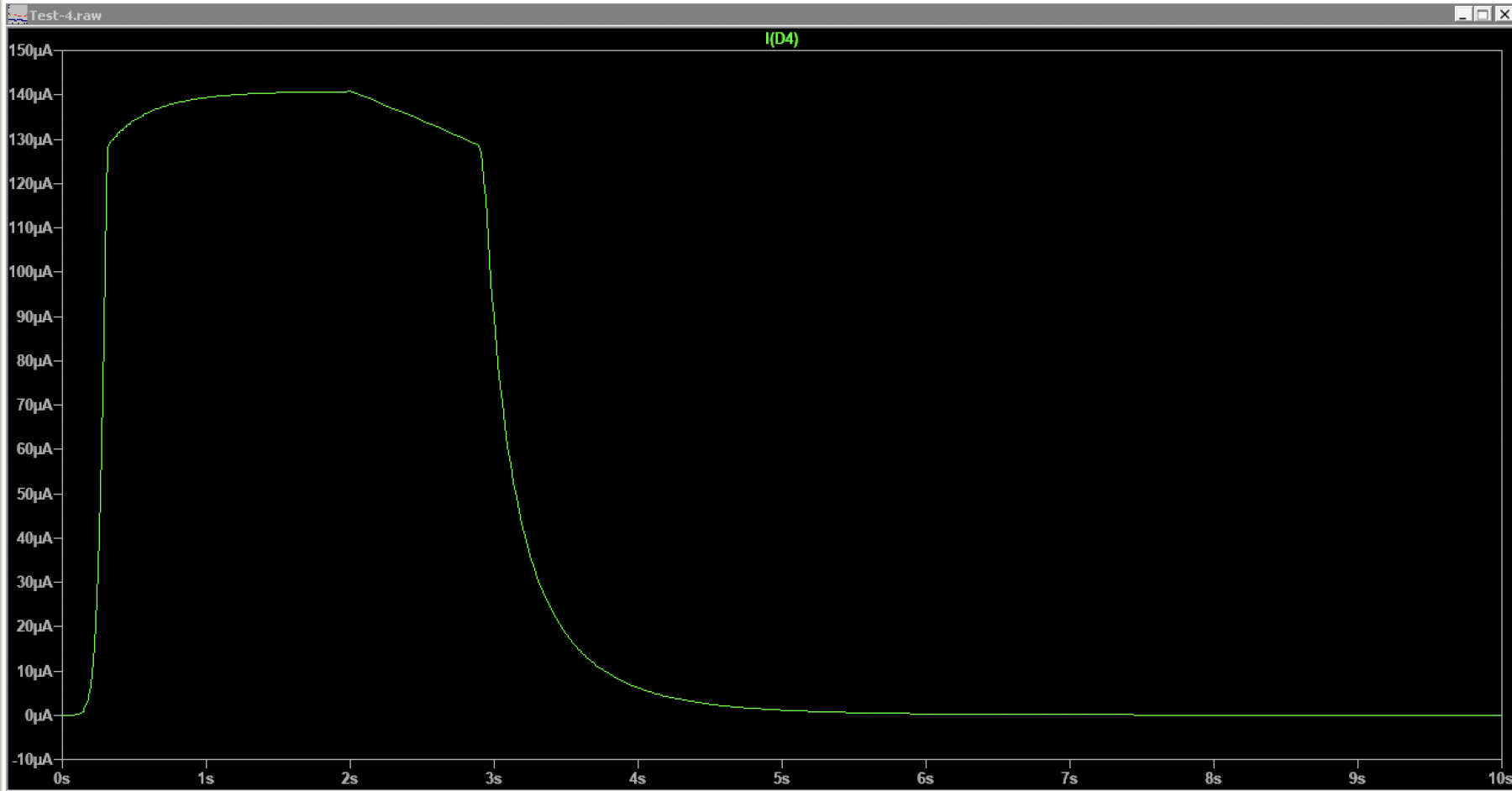Click the 140µA vertical axis label

coord(30,95)
